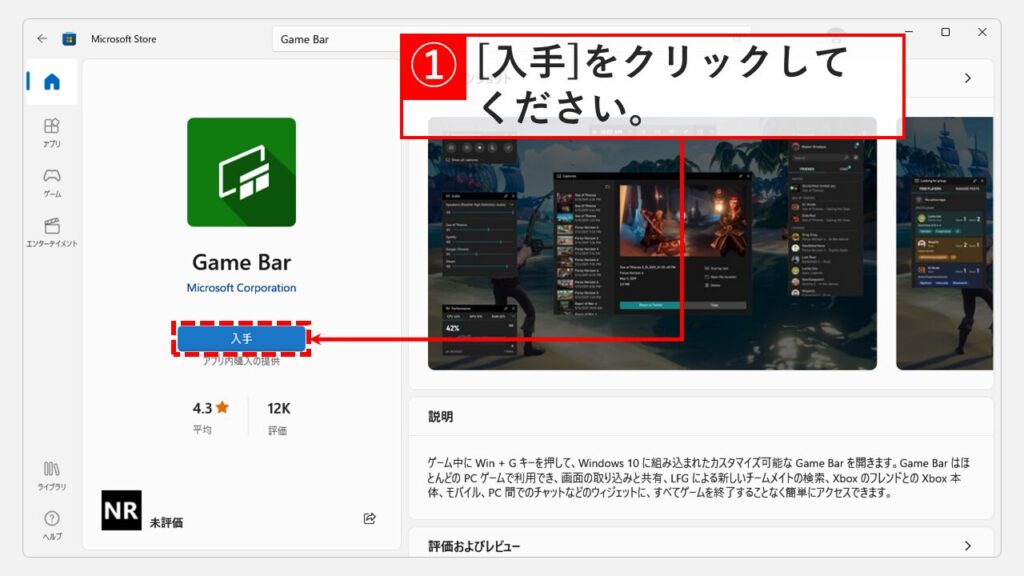Click the 未評価 rating label
Screen dimensions: 1024x576
coord(166,522)
